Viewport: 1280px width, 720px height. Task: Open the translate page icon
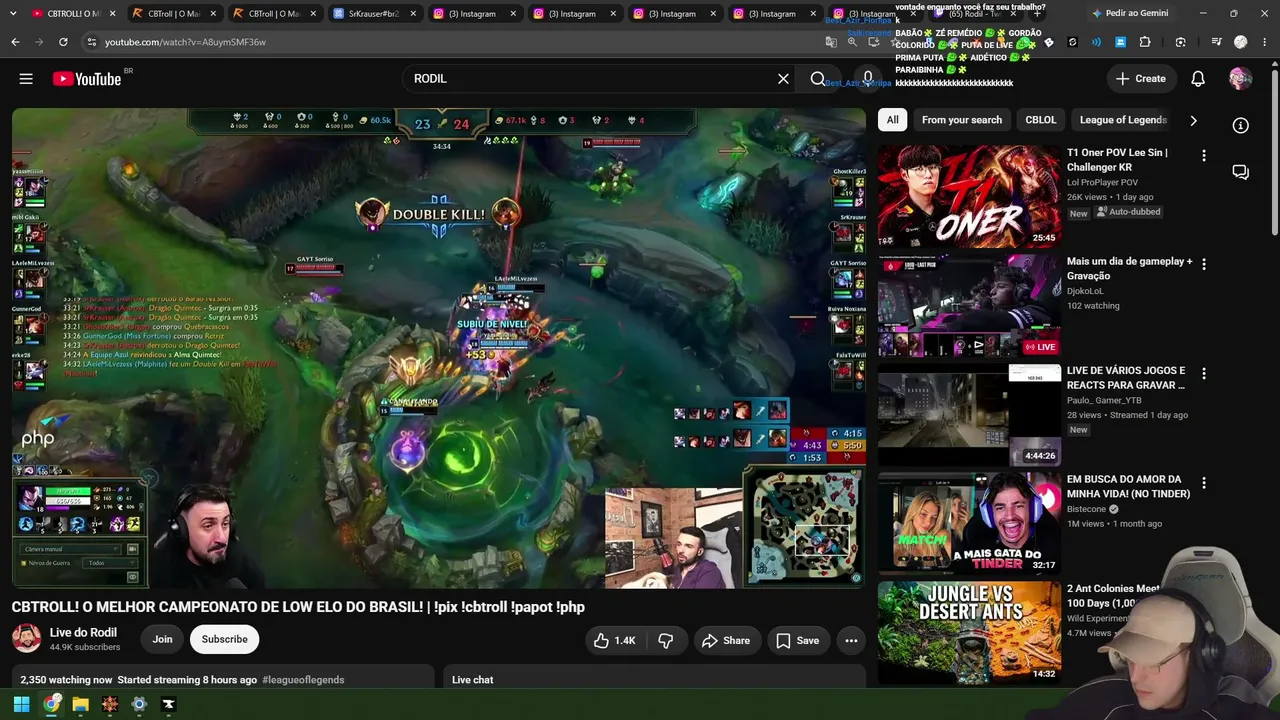(831, 42)
